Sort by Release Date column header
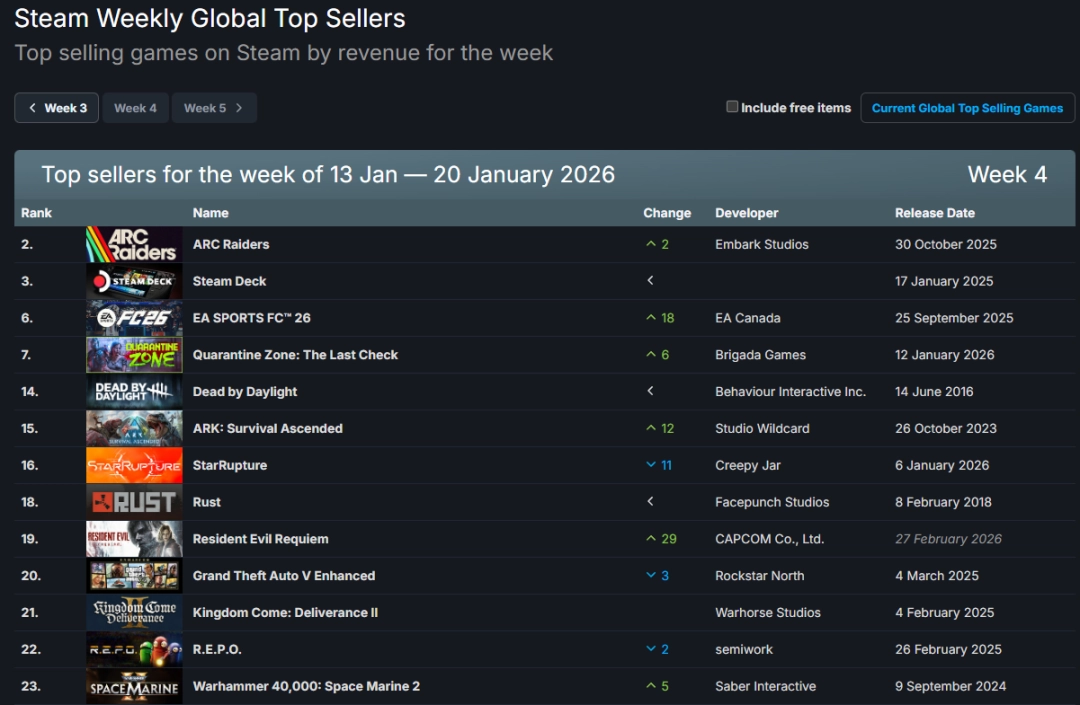Image resolution: width=1080 pixels, height=705 pixels. (934, 213)
